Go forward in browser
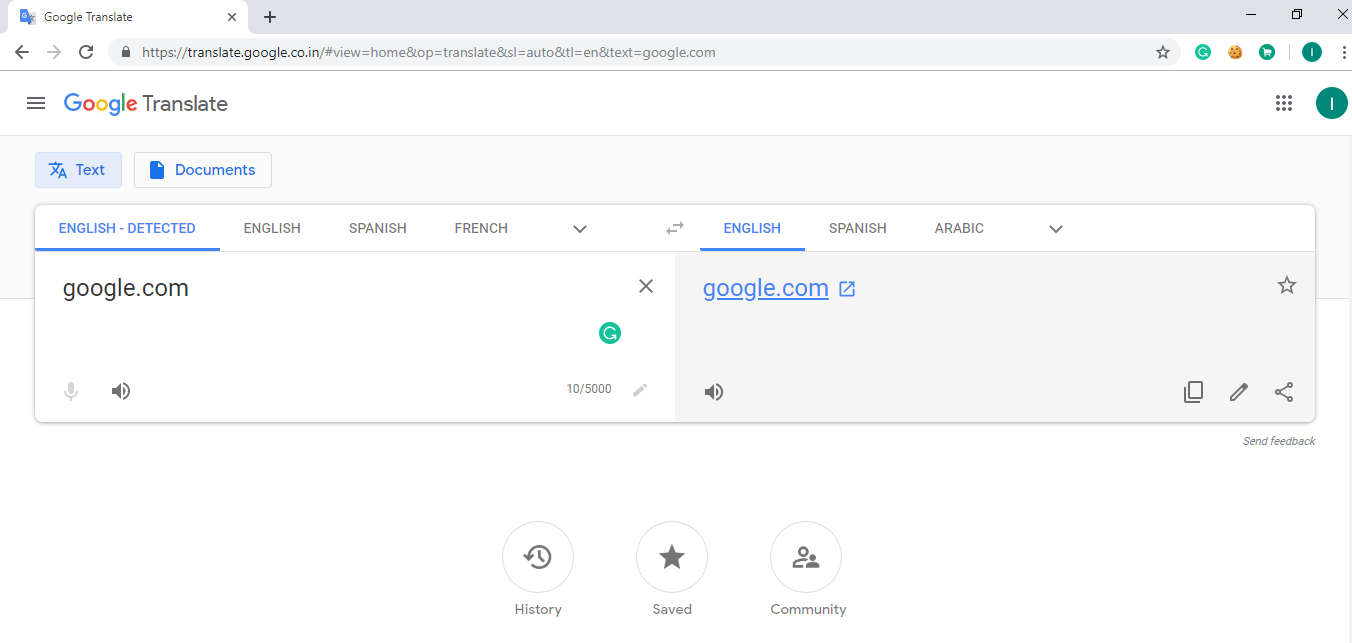The height and width of the screenshot is (643, 1352). pos(54,52)
